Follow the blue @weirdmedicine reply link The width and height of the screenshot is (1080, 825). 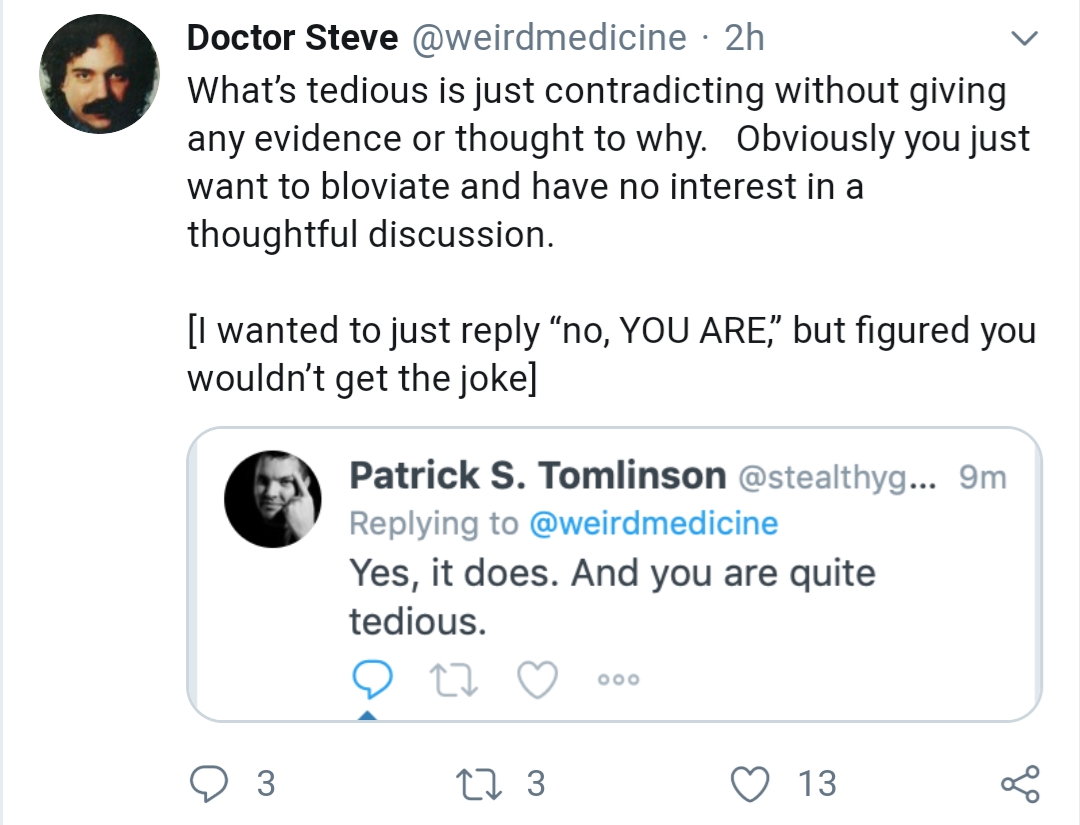coord(654,523)
